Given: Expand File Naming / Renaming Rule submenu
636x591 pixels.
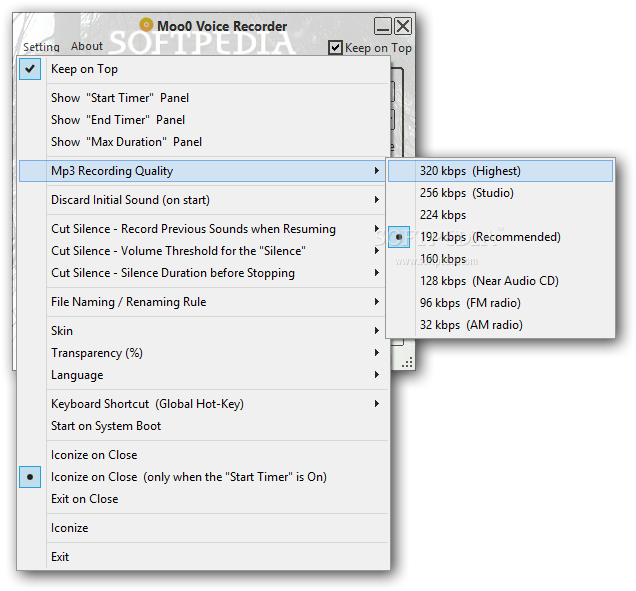Looking at the screenshot, I should click(204, 302).
